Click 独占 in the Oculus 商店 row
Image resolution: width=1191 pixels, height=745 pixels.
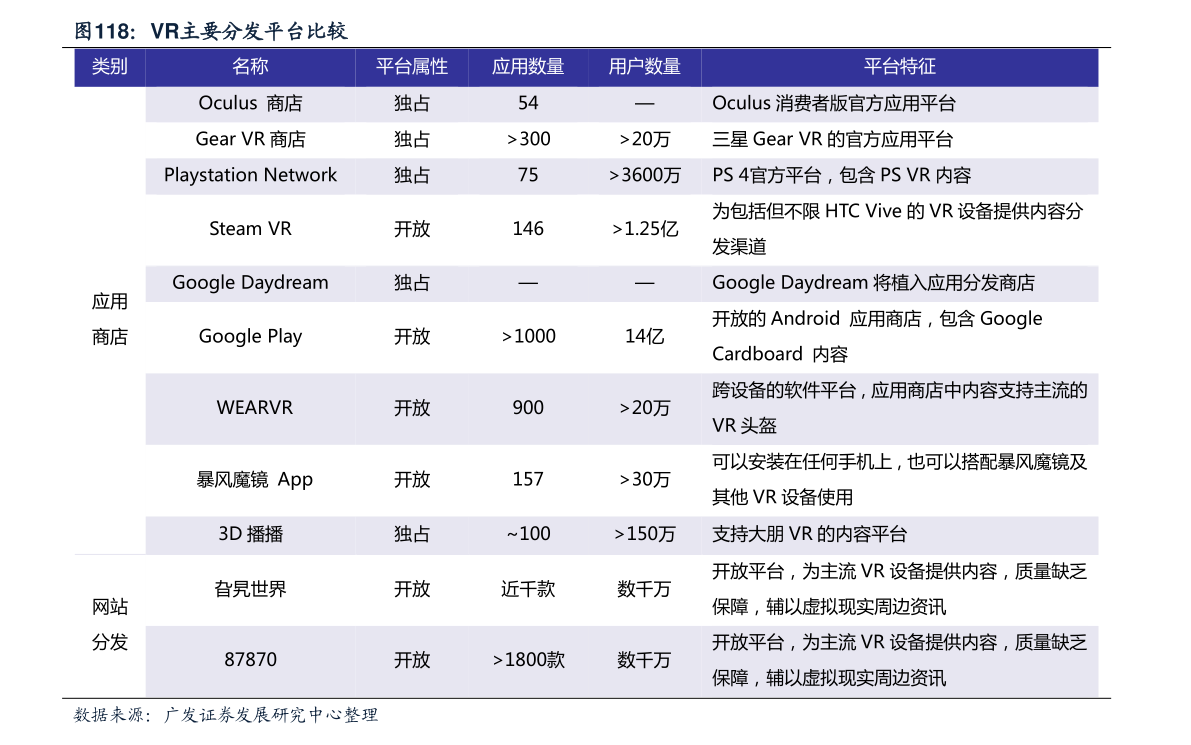coord(412,103)
